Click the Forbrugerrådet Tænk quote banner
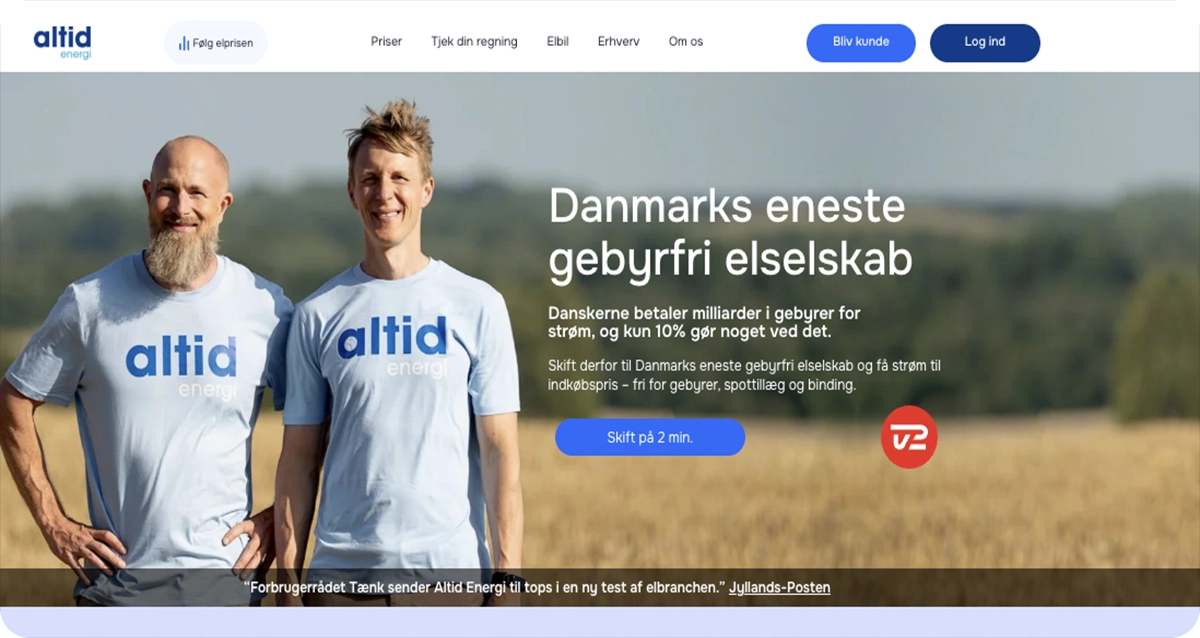1200x638 pixels. (600, 588)
